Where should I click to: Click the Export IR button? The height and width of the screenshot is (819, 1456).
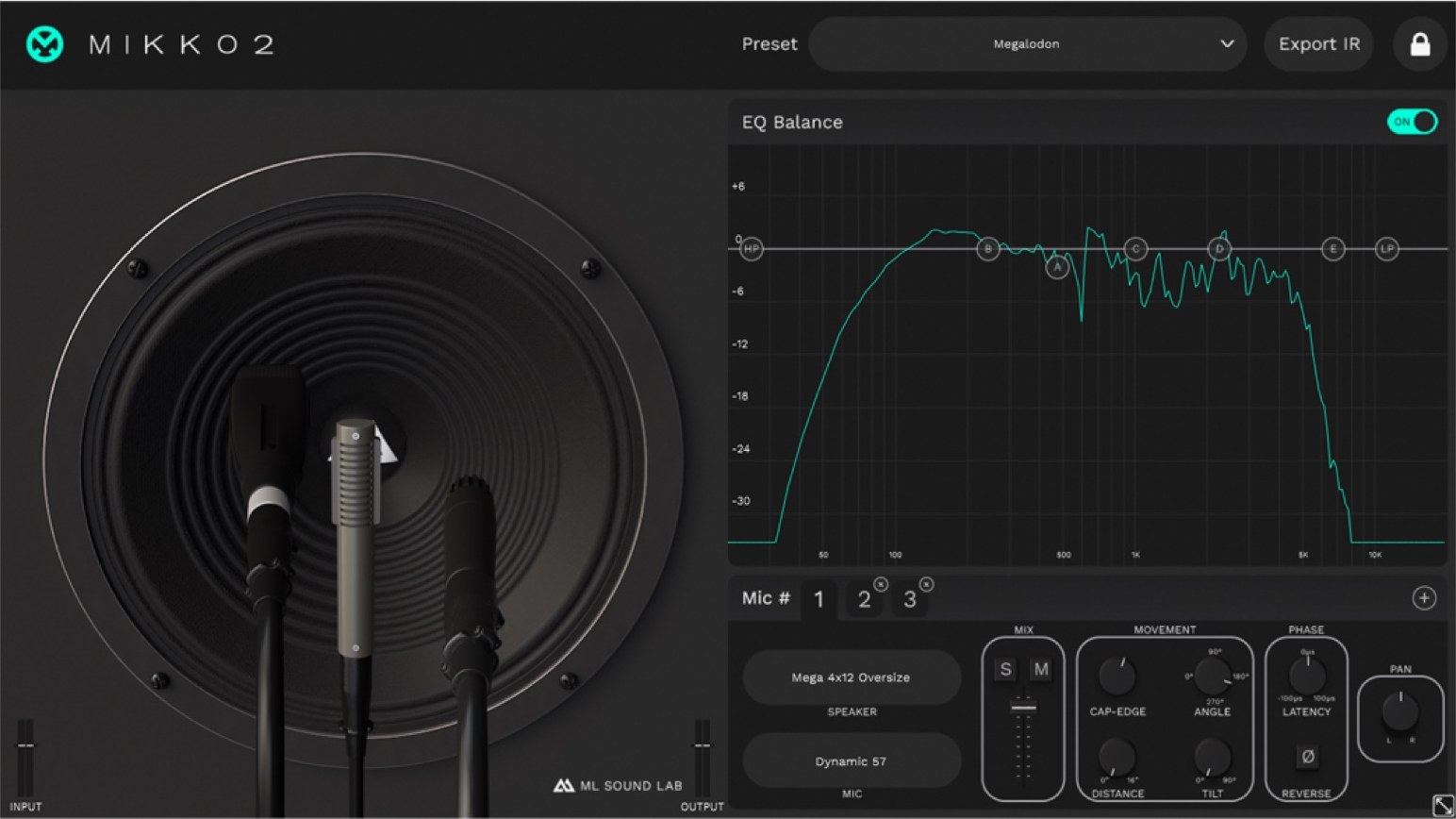1318,44
